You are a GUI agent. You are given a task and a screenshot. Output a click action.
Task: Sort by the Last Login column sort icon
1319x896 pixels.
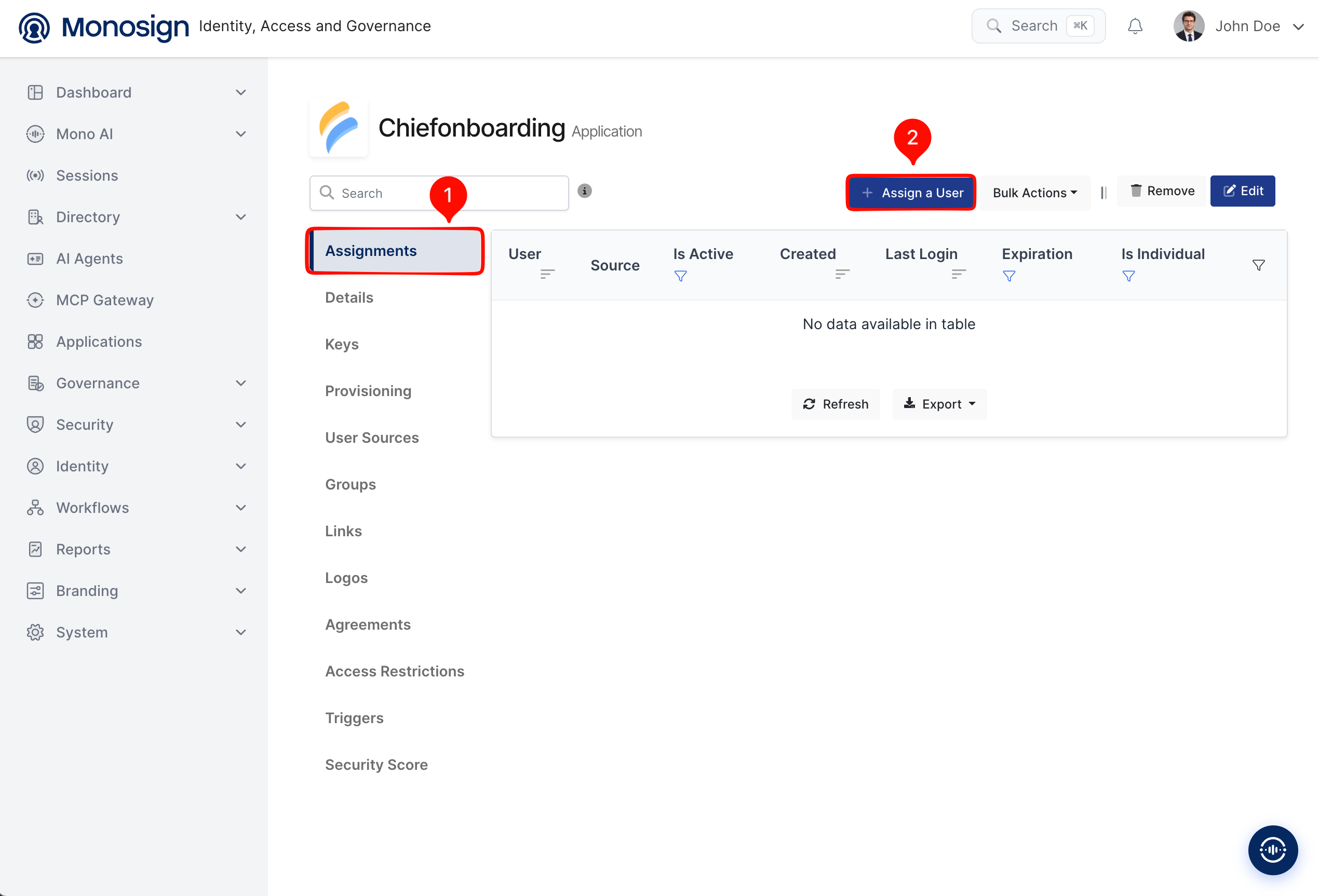point(959,274)
